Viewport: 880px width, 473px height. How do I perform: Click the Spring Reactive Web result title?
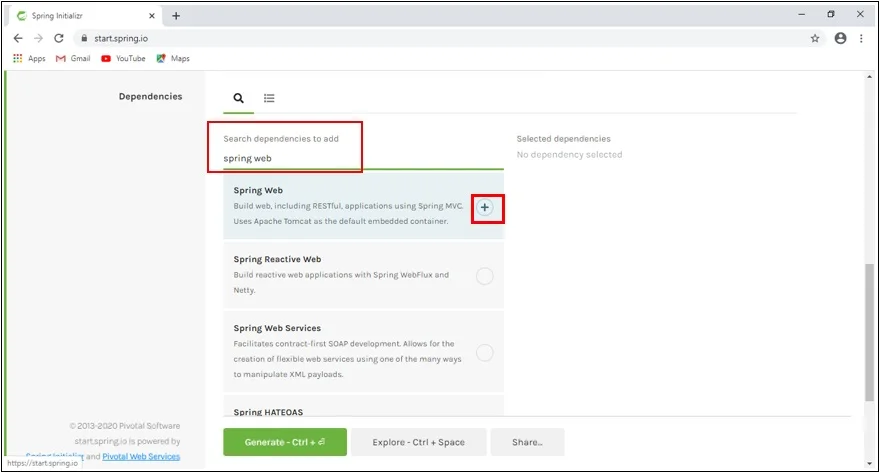point(277,259)
